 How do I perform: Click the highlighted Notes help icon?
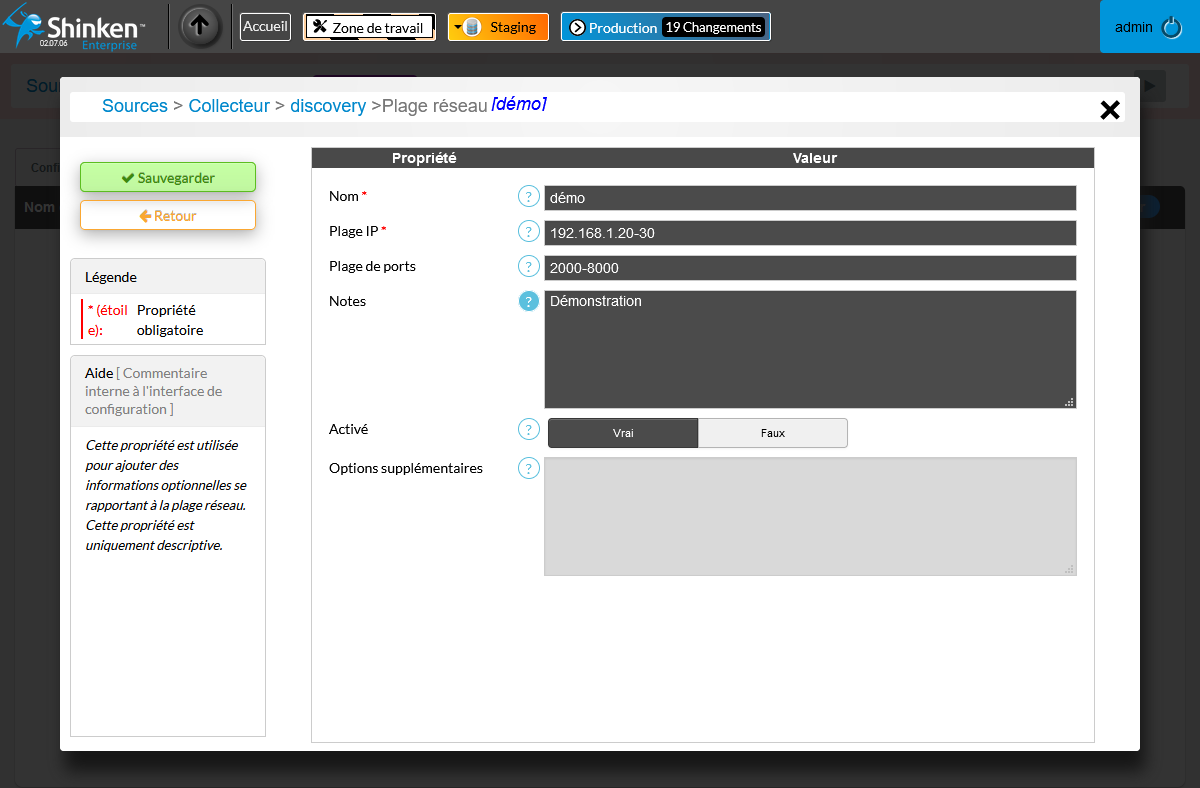coord(528,301)
